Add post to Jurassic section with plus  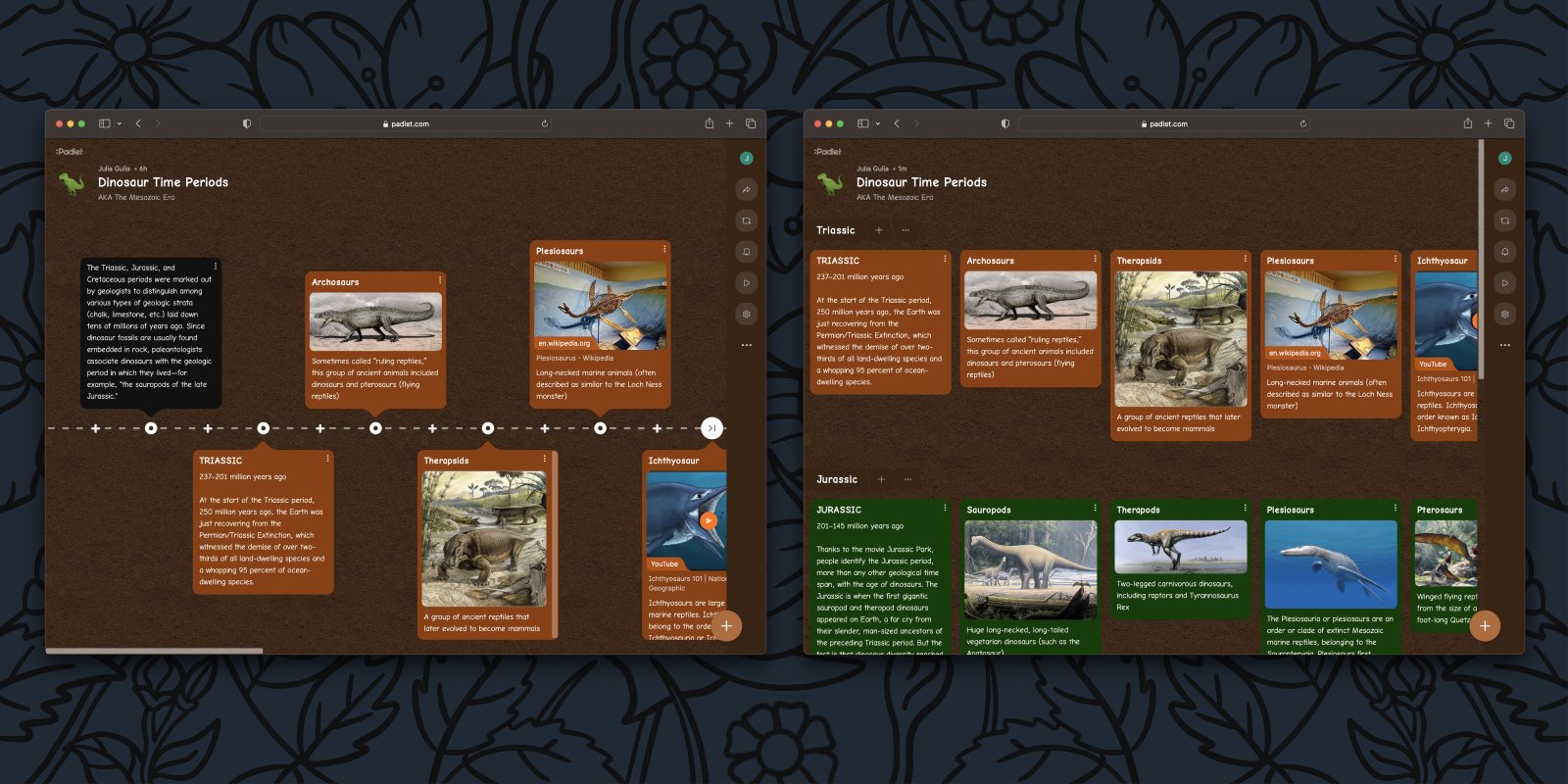click(x=881, y=479)
